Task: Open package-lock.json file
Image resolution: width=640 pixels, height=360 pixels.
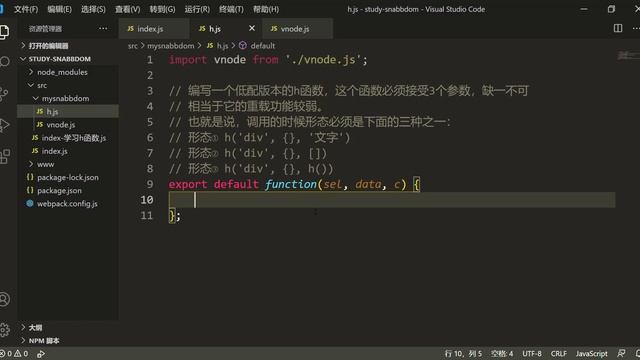Action: (x=68, y=177)
